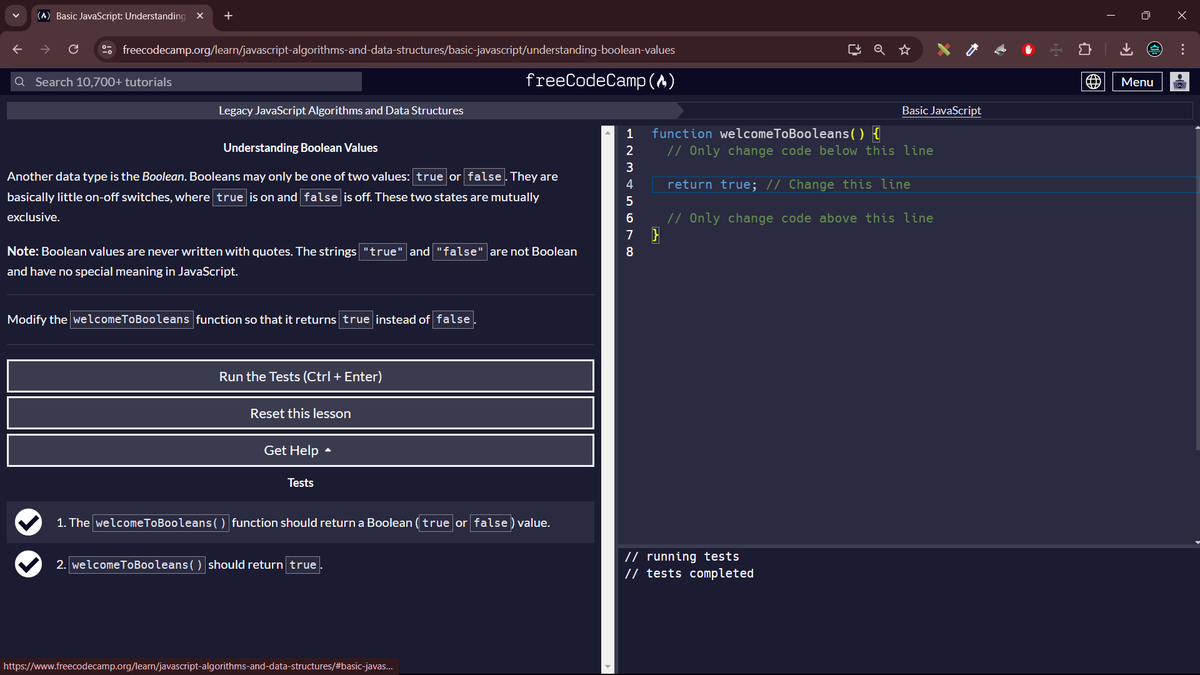Click the browser back arrow
1200x675 pixels.
pos(17,49)
